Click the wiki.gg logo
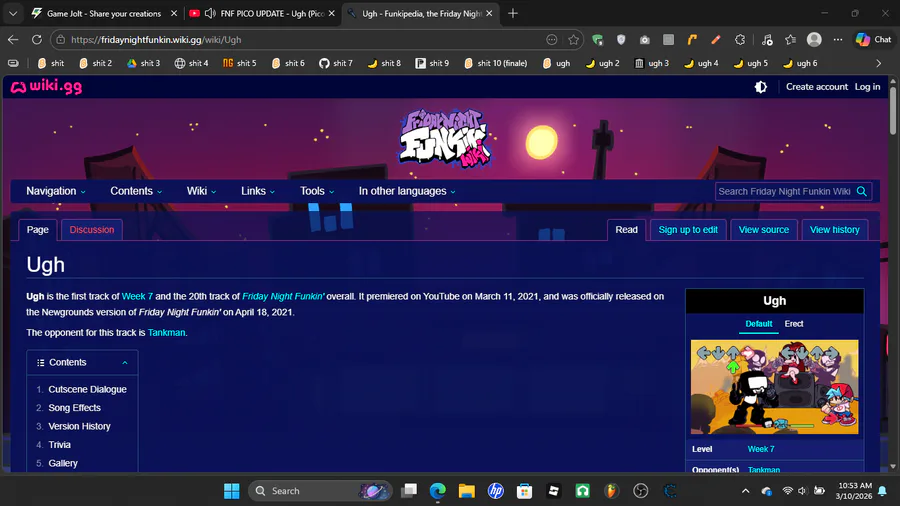Viewport: 900px width, 506px height. tap(46, 87)
